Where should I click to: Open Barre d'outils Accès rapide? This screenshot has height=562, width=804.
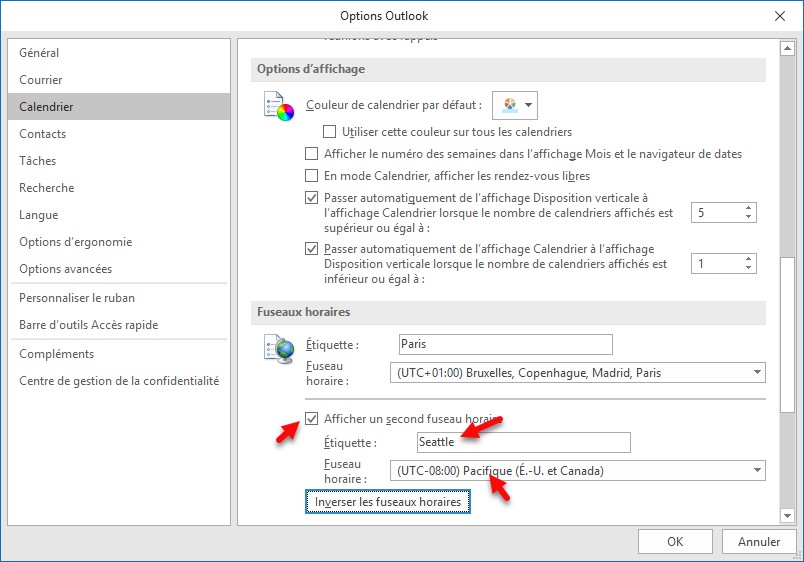pyautogui.click(x=119, y=325)
